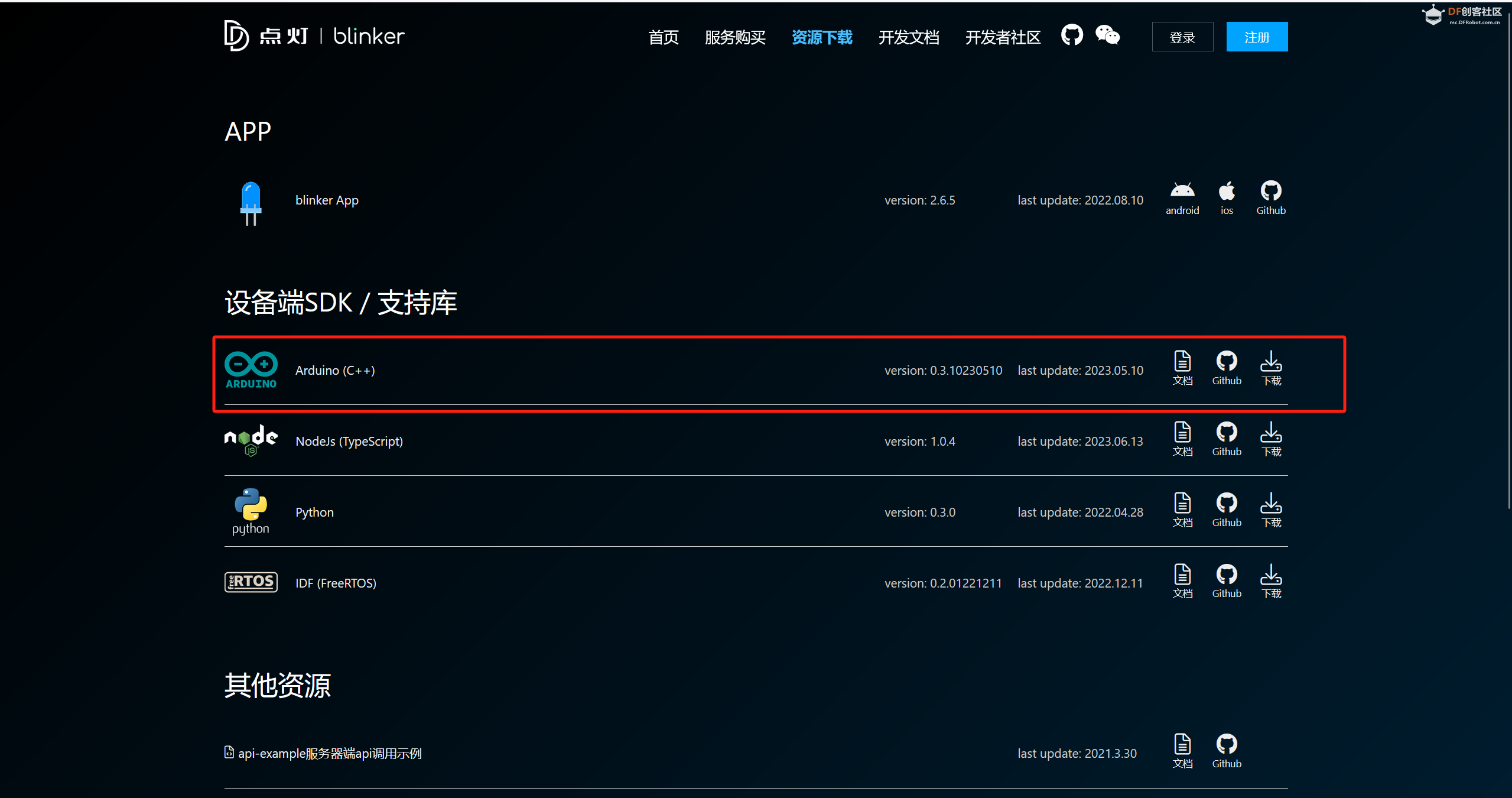Click the 点灯 blinker site logo
This screenshot has width=1512, height=798.
[314, 36]
